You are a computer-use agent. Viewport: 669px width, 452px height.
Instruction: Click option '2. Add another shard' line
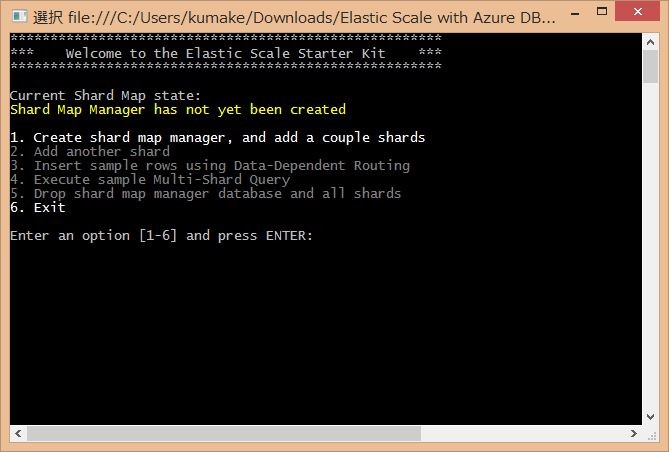[90, 152]
